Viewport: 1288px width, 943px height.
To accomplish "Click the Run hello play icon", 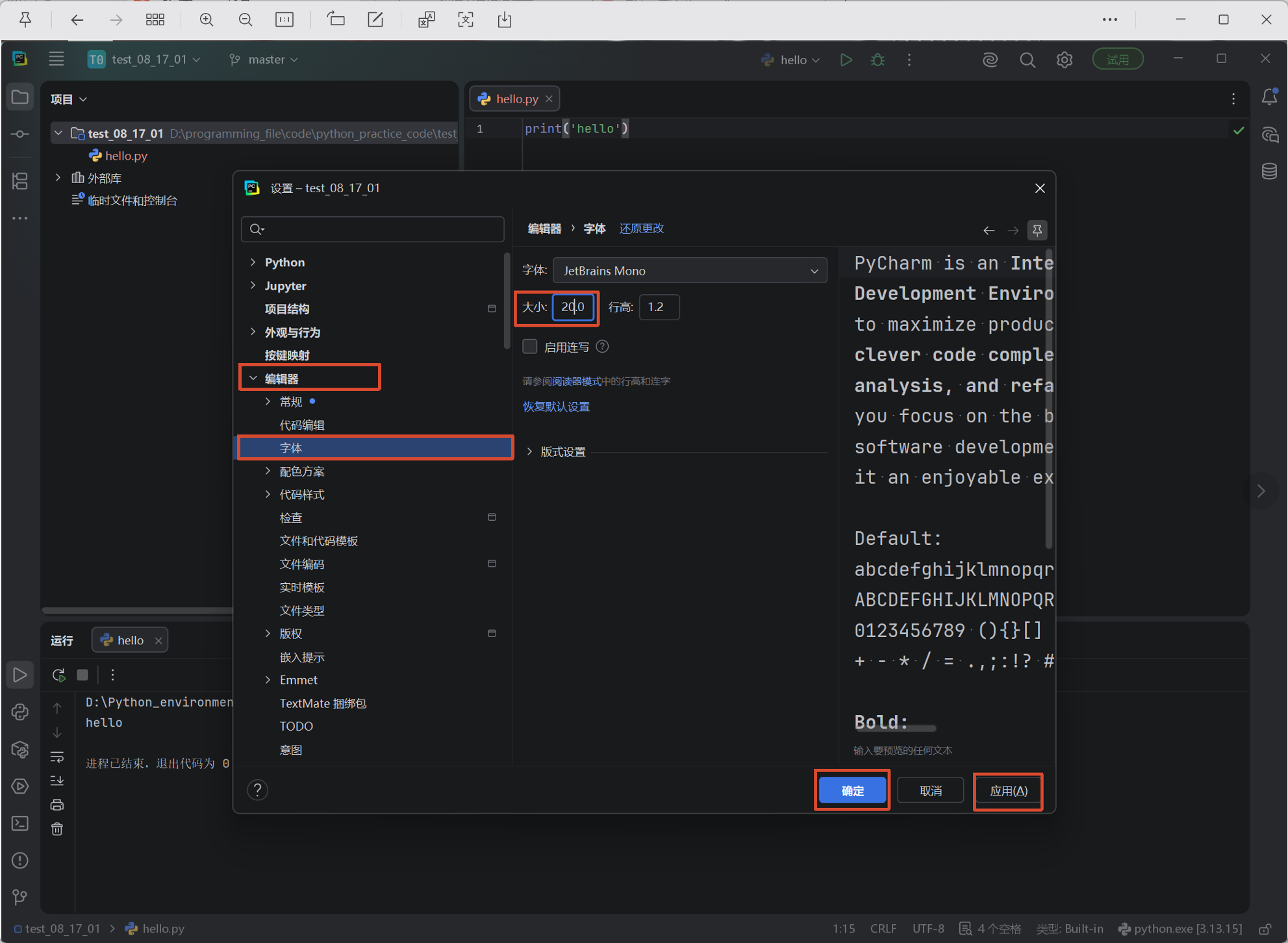I will (846, 60).
